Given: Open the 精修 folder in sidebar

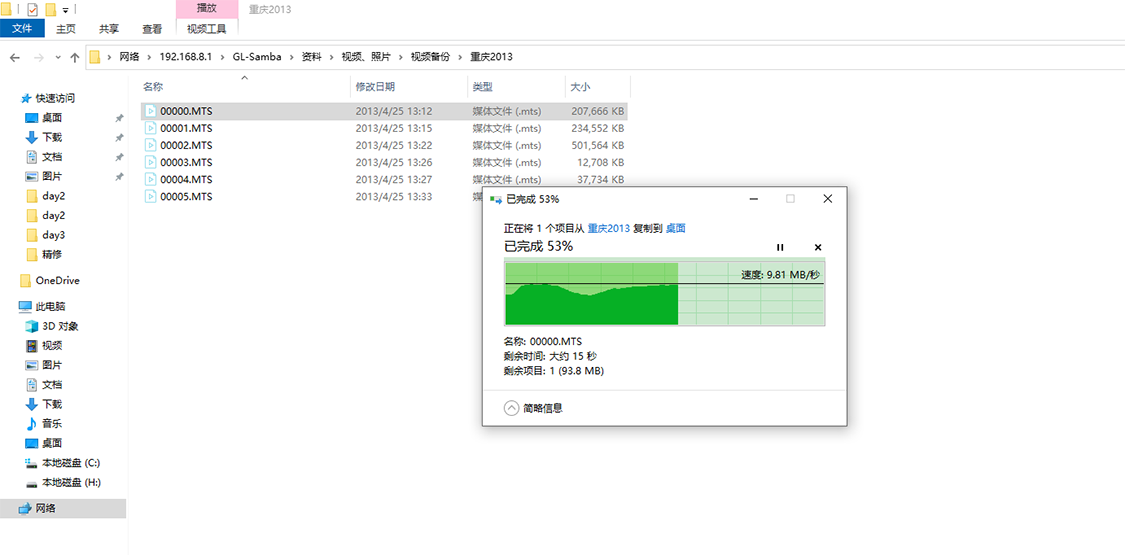Looking at the screenshot, I should click(52, 254).
